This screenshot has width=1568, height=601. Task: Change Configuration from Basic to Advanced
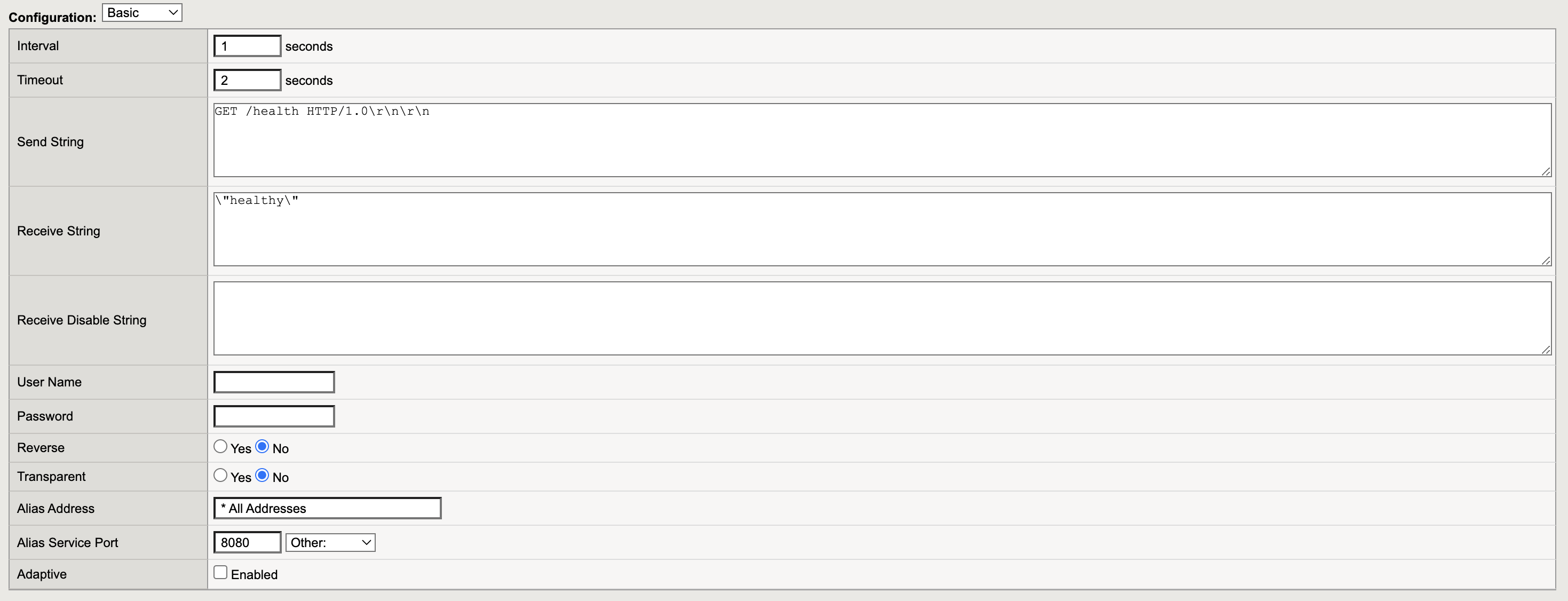coord(141,12)
